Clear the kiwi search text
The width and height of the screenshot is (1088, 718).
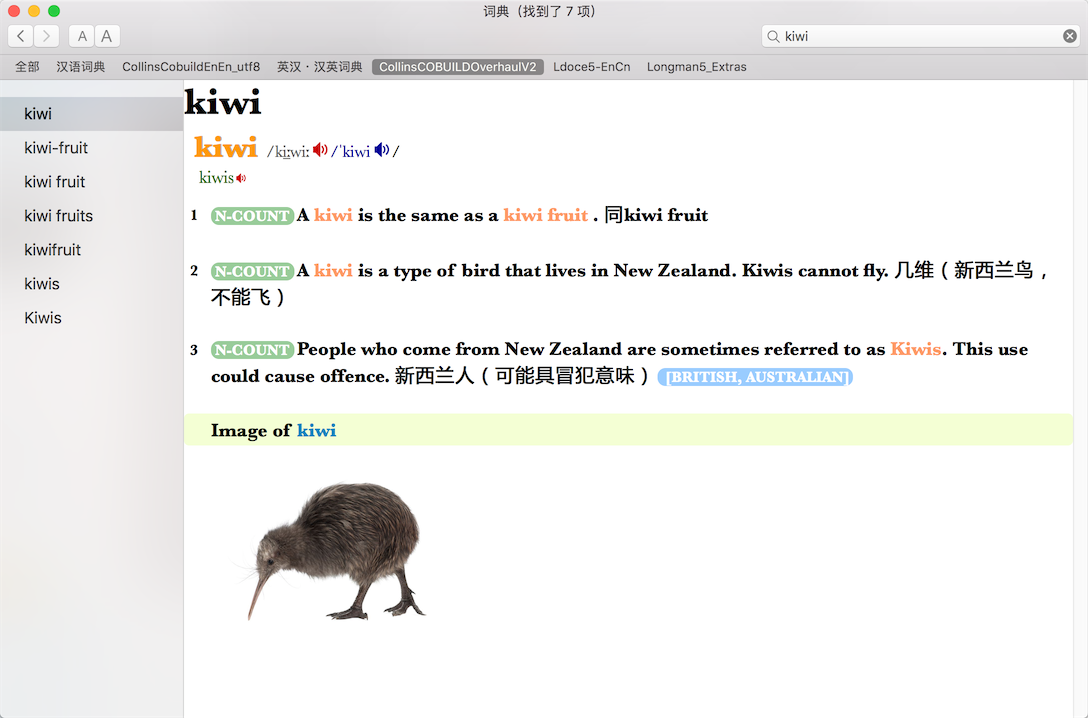1070,36
